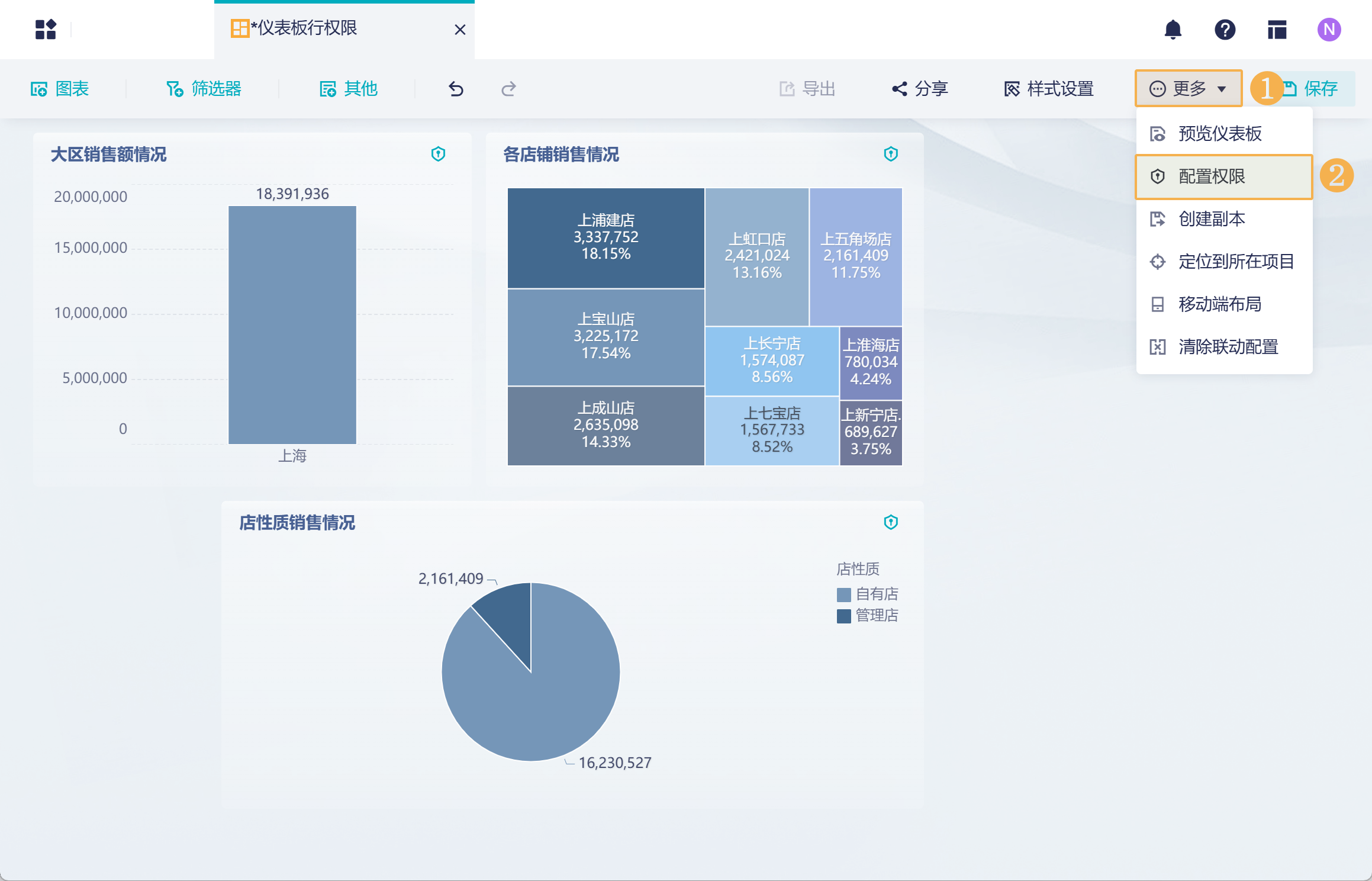Click the 分享 button
The height and width of the screenshot is (881, 1372).
(x=920, y=89)
